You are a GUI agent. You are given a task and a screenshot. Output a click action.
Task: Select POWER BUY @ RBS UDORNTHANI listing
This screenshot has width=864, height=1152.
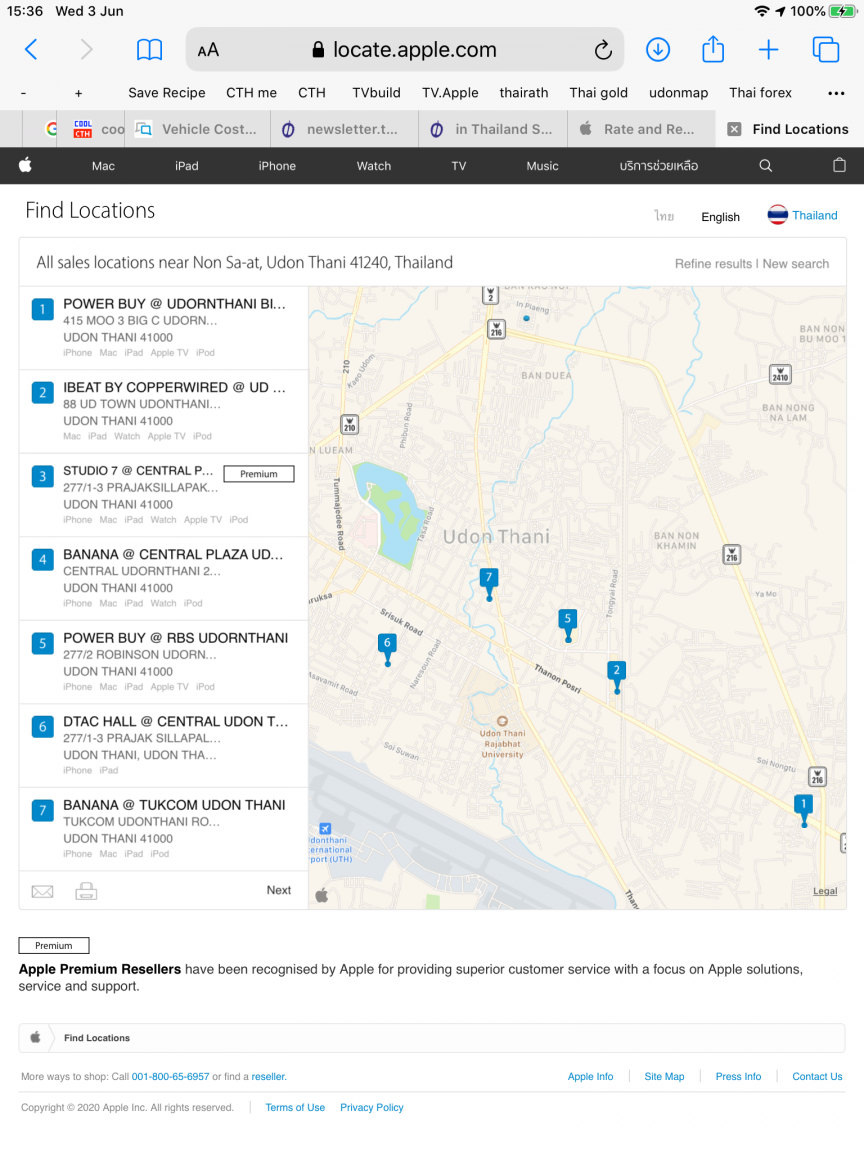(x=164, y=662)
